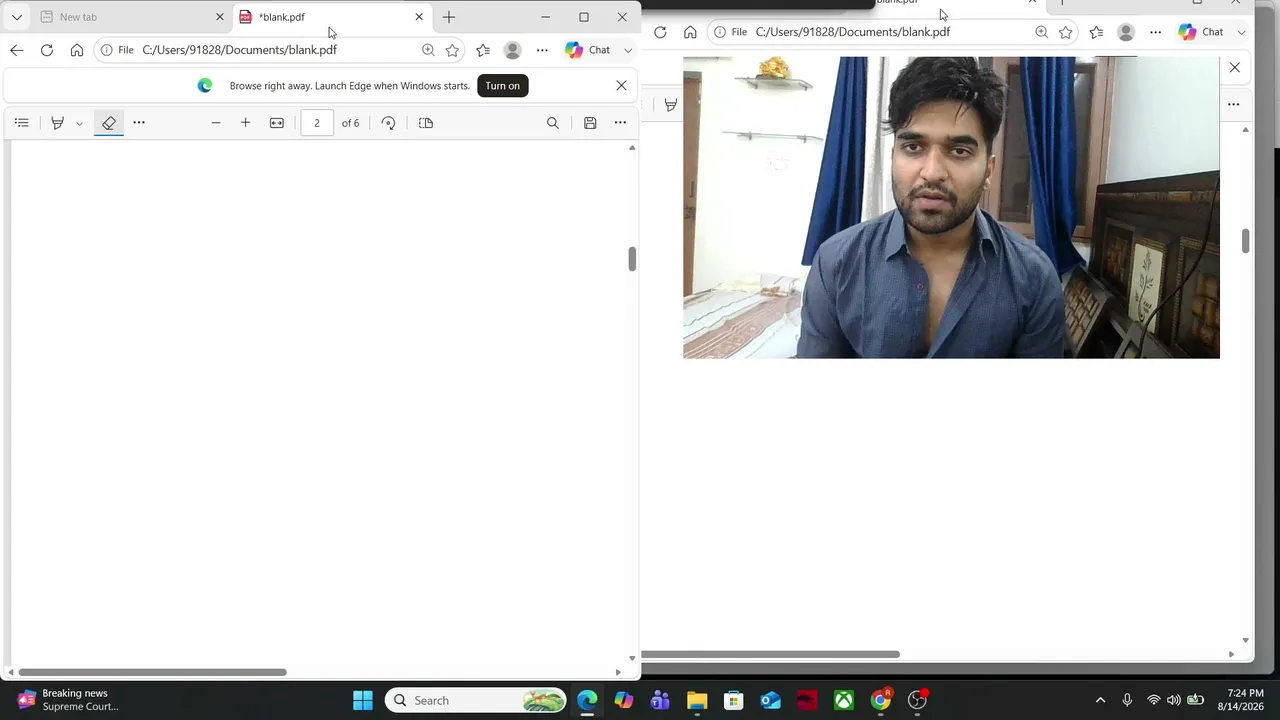This screenshot has height=720, width=1280.
Task: Click the page number field showing 2
Action: 317,123
